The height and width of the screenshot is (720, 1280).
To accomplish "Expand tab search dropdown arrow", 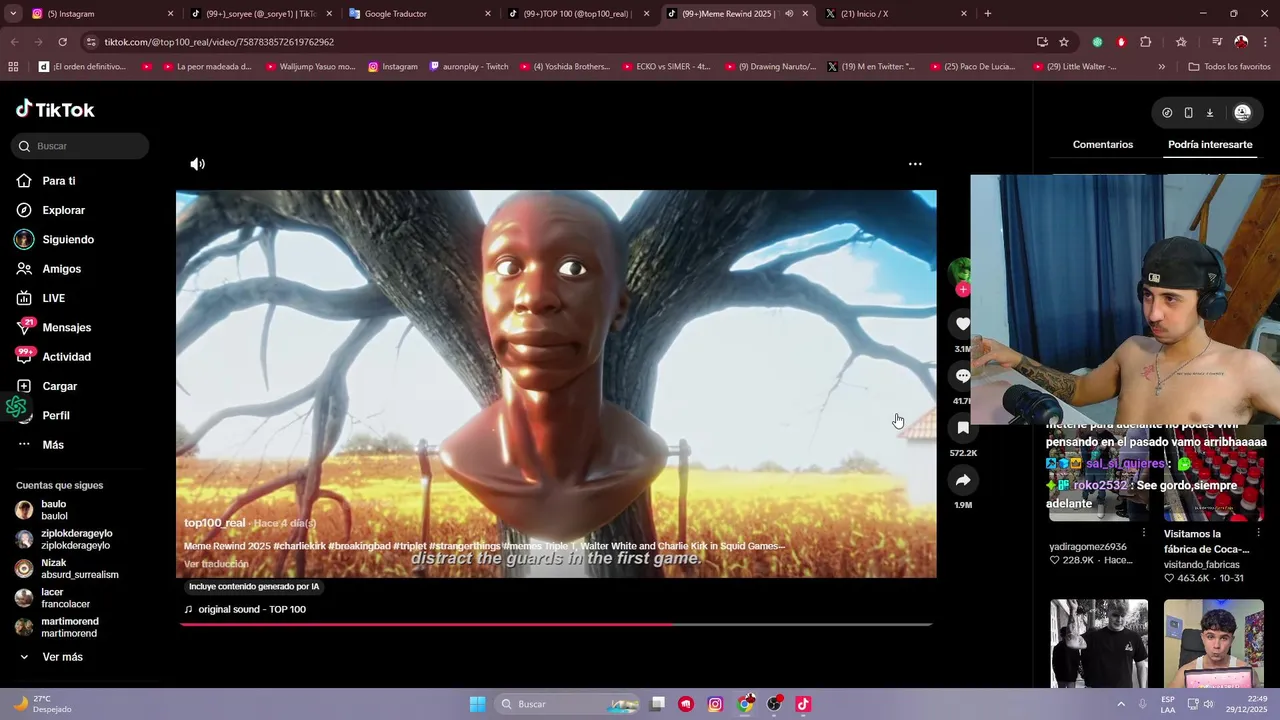I will [x=13, y=13].
